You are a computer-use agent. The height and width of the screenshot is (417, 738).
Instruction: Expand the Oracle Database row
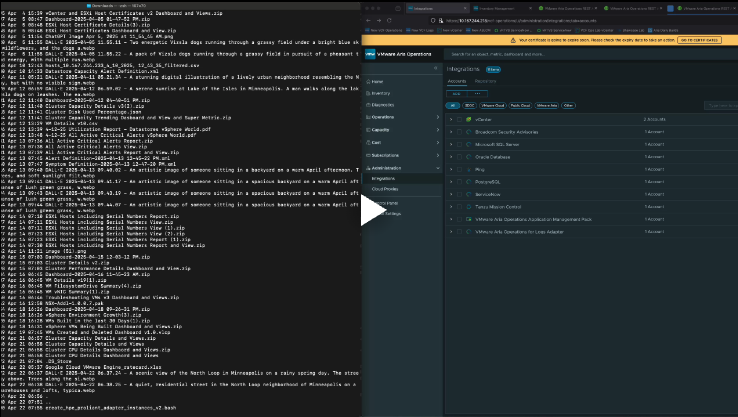point(451,157)
